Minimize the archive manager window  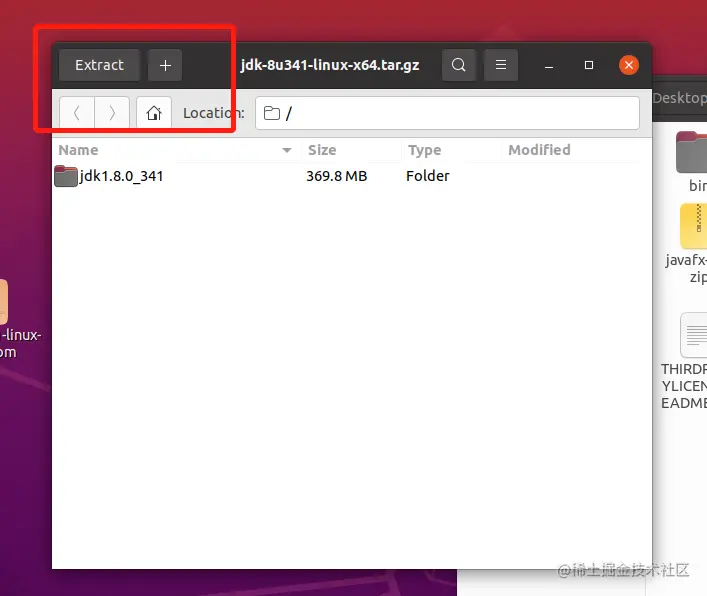(x=549, y=65)
